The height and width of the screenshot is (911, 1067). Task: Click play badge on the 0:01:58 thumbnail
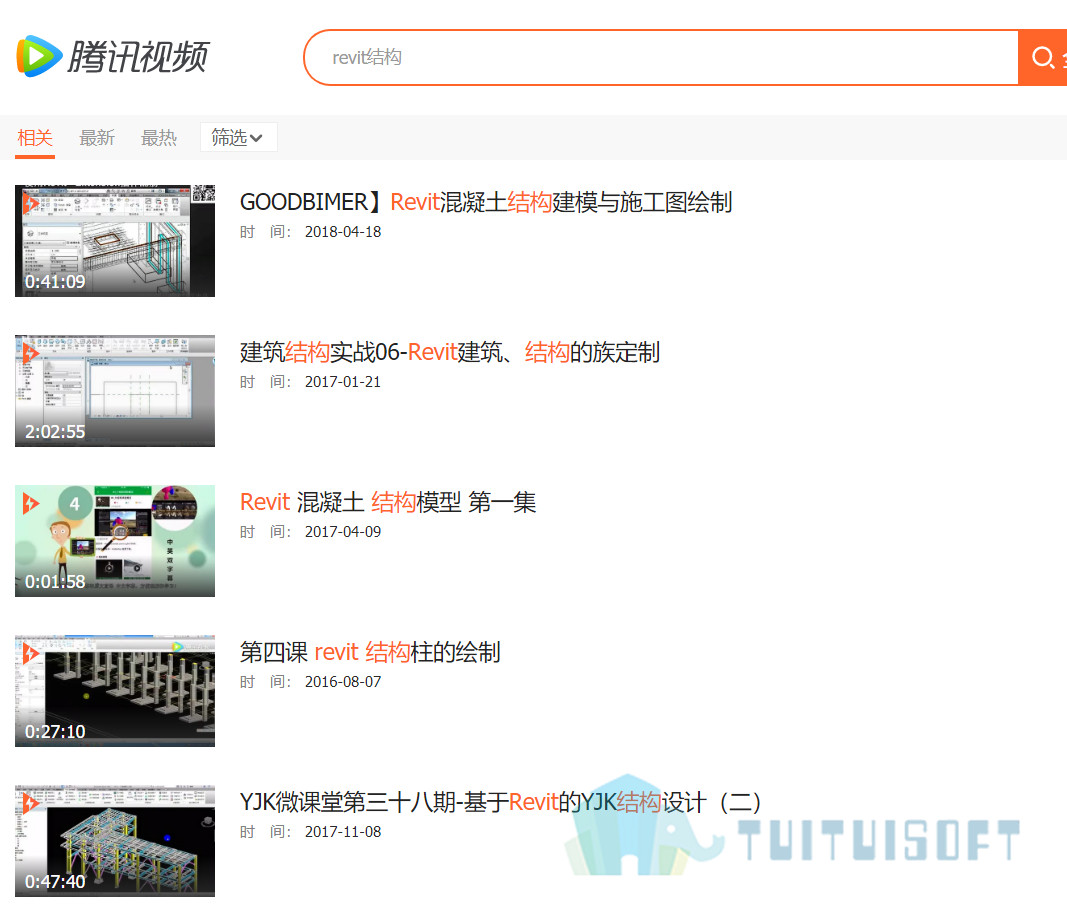coord(31,503)
